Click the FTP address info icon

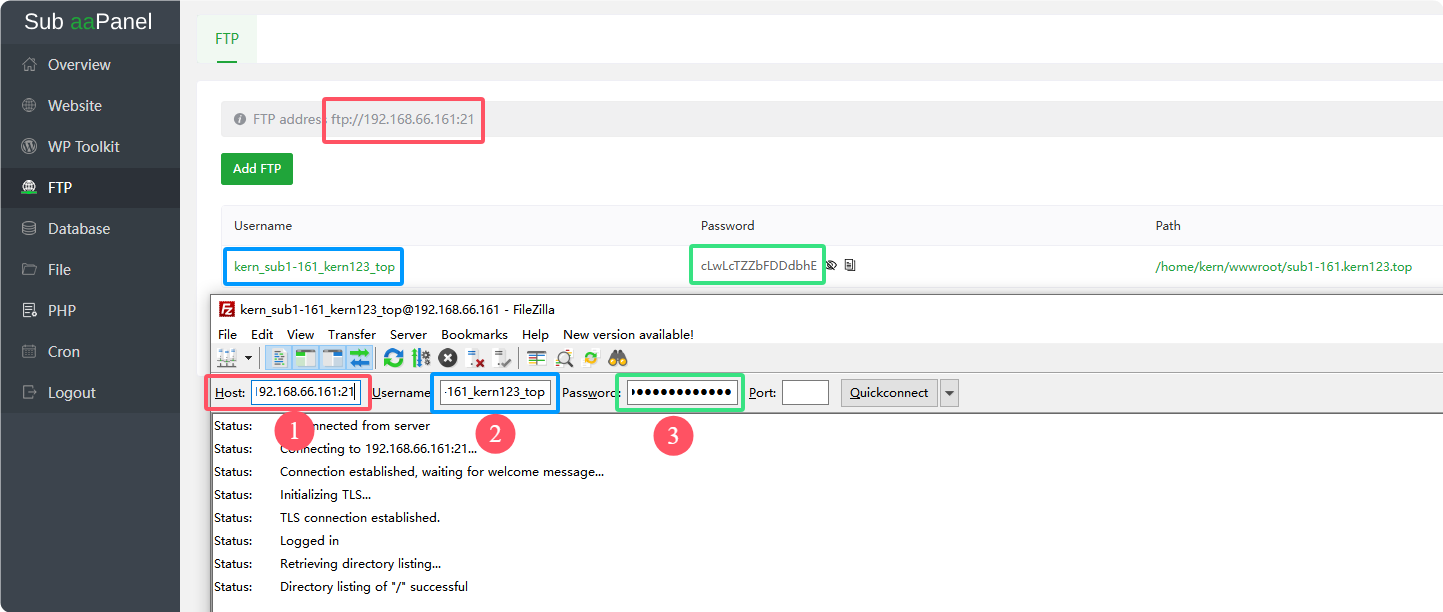240,119
